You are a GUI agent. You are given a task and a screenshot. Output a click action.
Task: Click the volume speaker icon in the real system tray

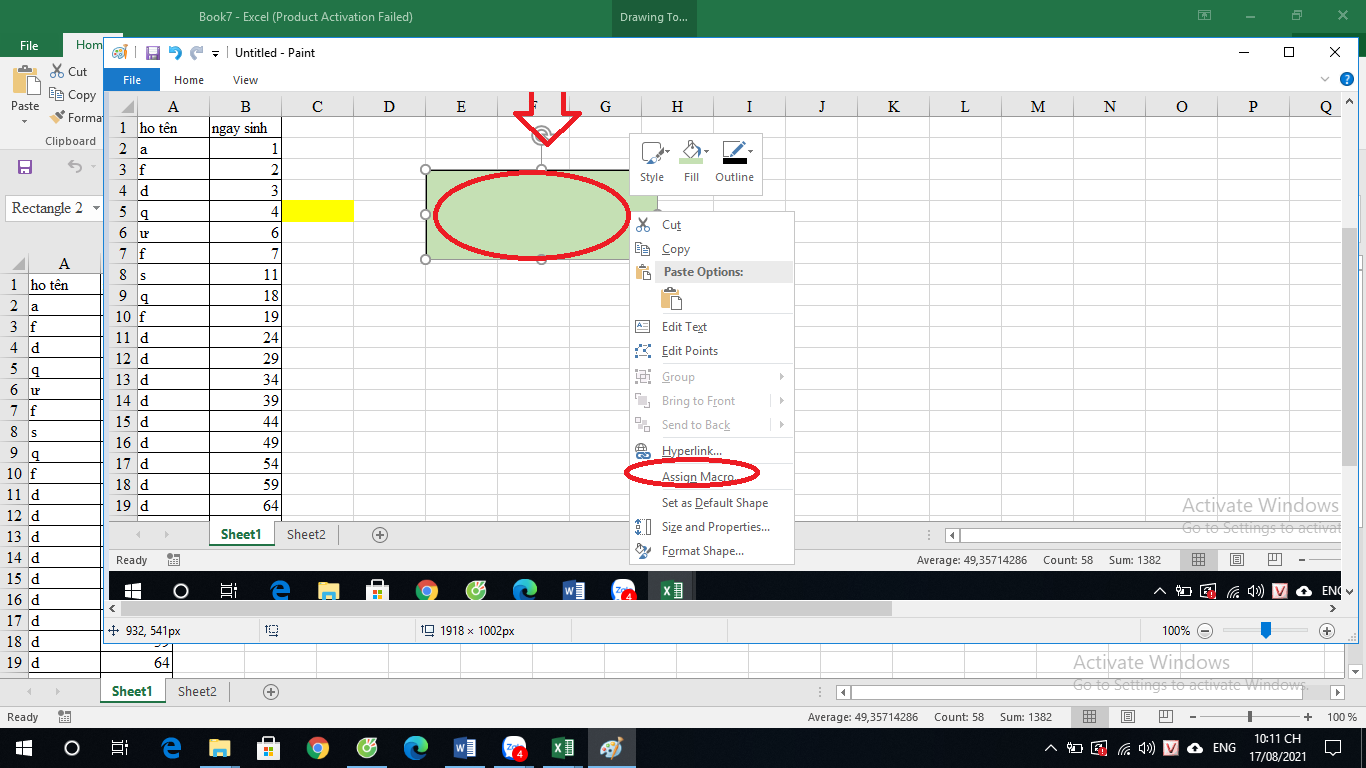(x=1146, y=748)
